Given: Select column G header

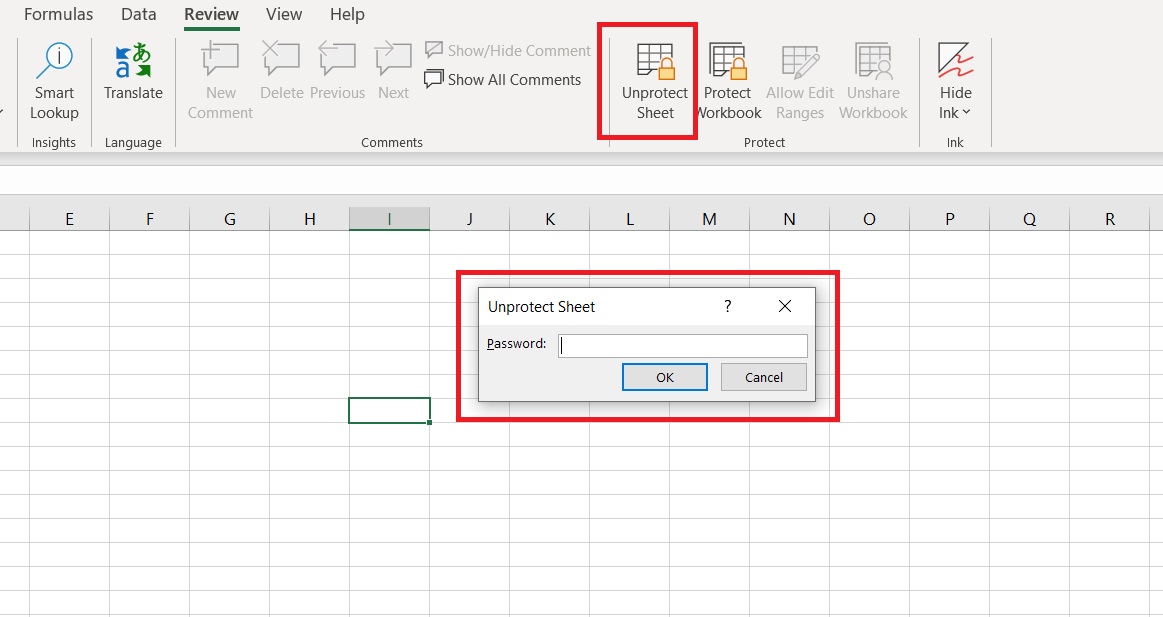Looking at the screenshot, I should click(x=229, y=219).
